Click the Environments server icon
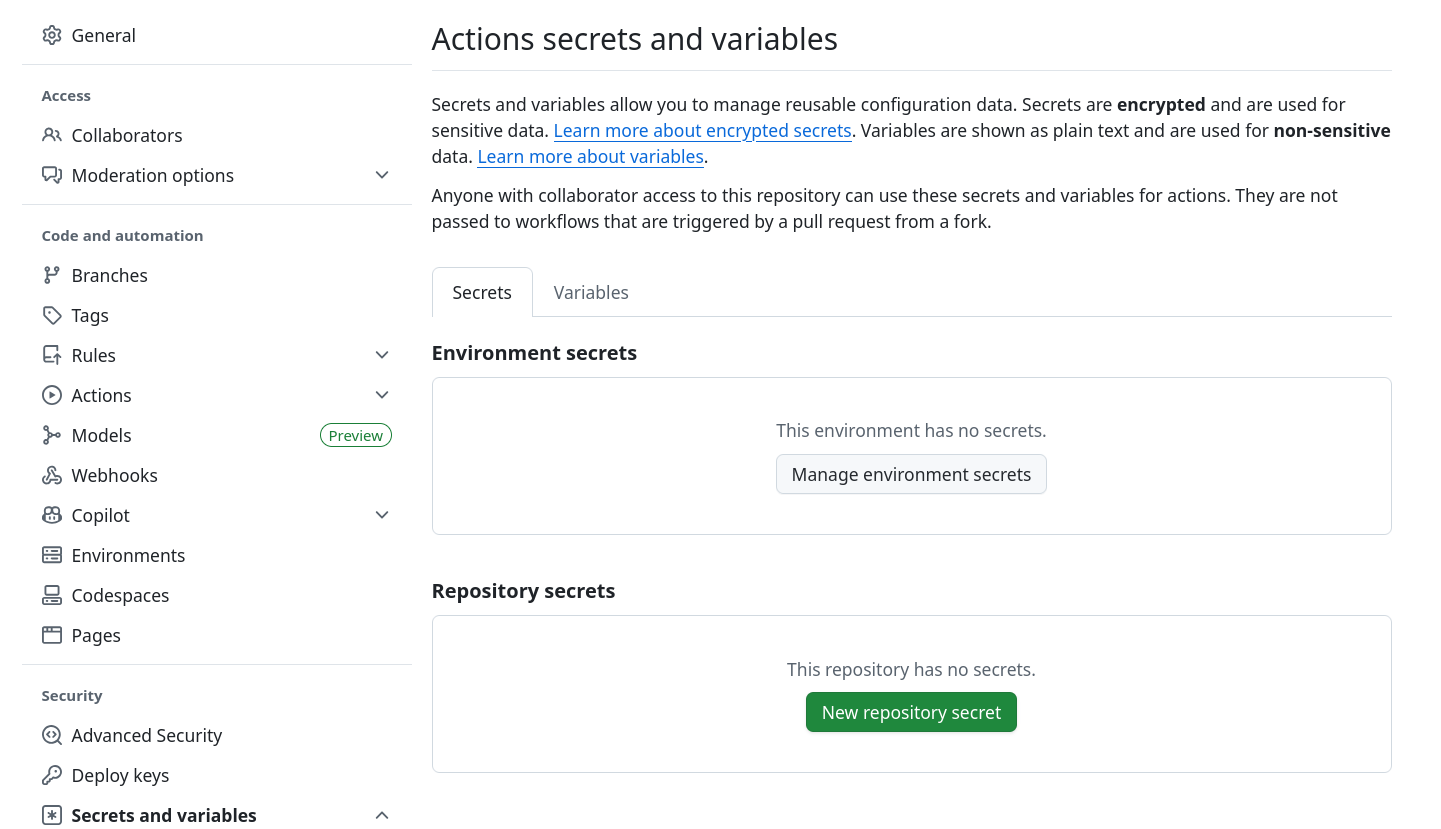1441x829 pixels. coord(52,555)
